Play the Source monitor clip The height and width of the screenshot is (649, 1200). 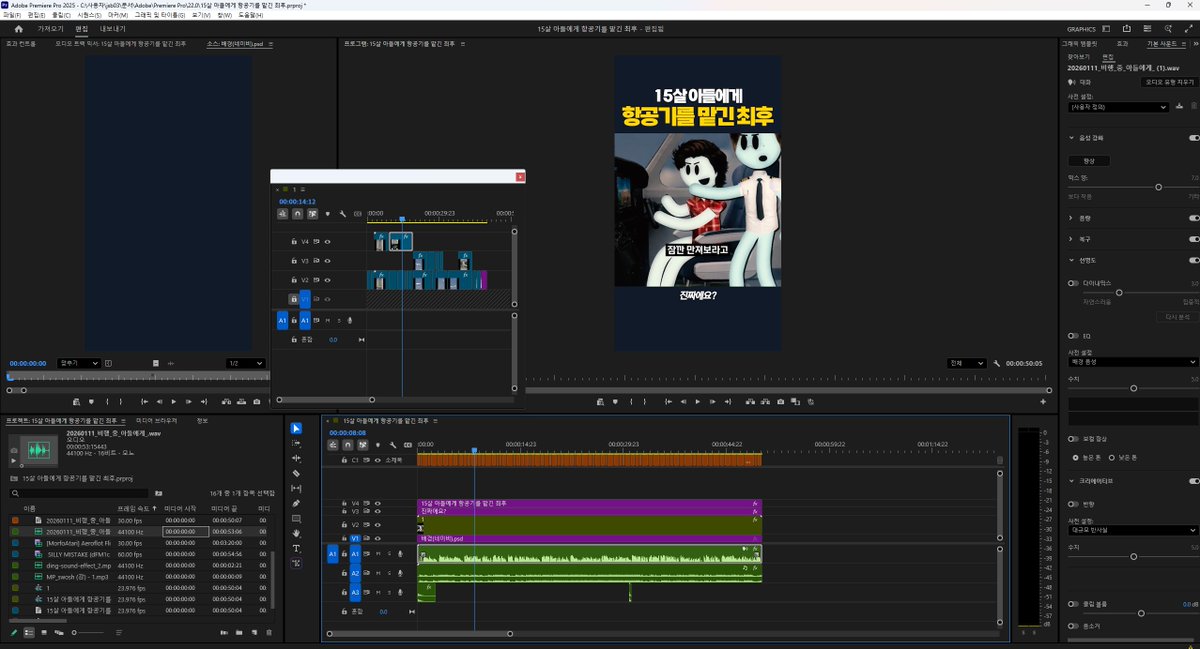(x=175, y=401)
